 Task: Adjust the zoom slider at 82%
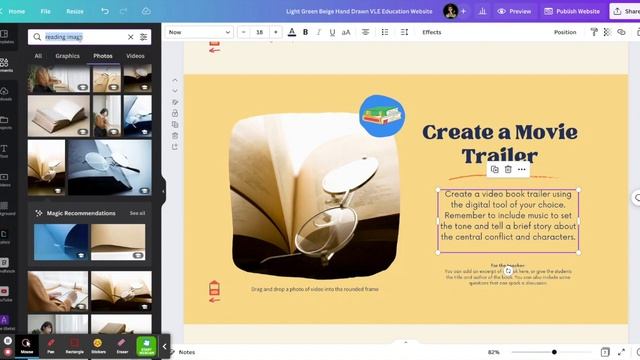click(x=554, y=352)
